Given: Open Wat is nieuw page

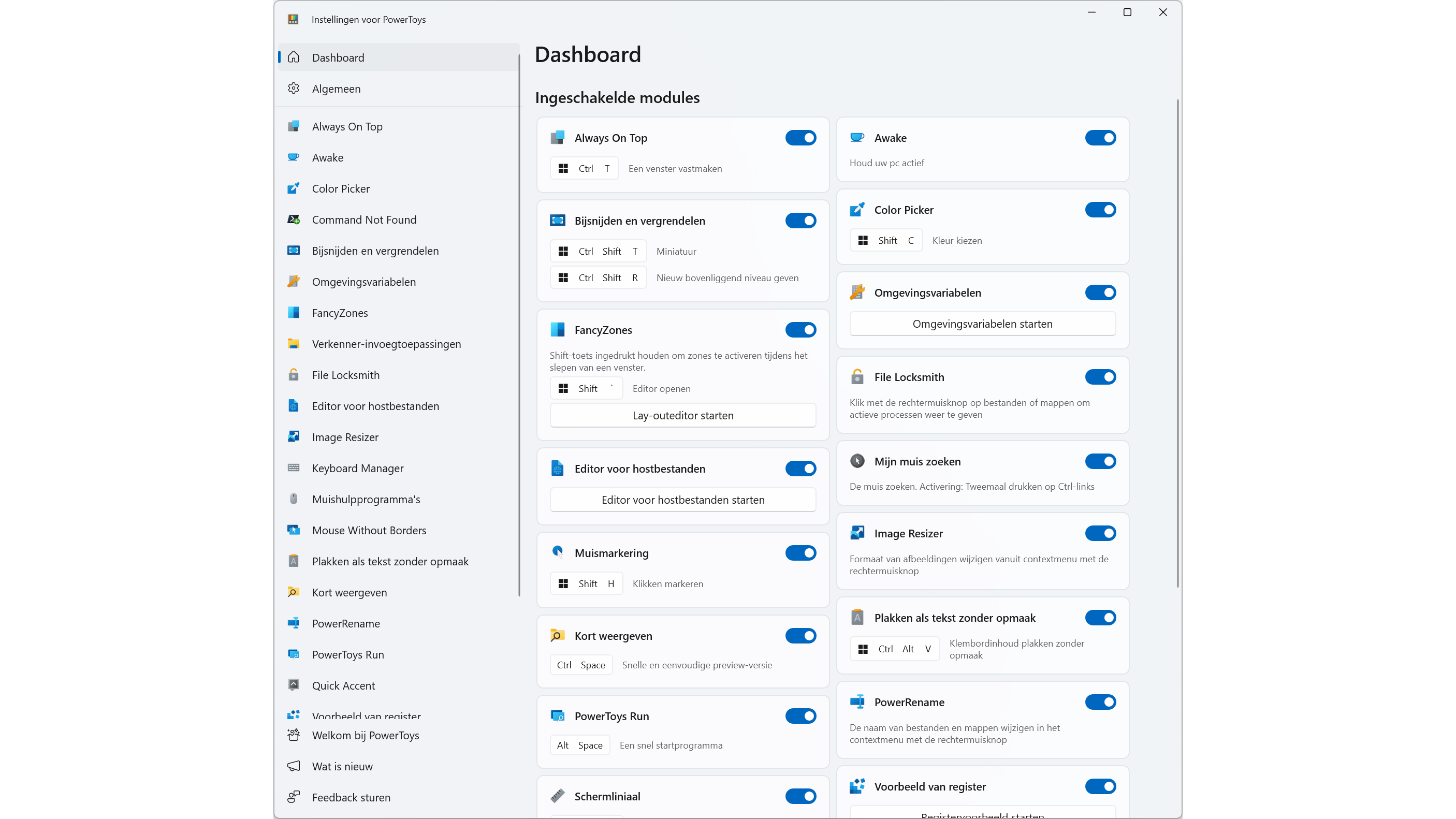Looking at the screenshot, I should (343, 766).
